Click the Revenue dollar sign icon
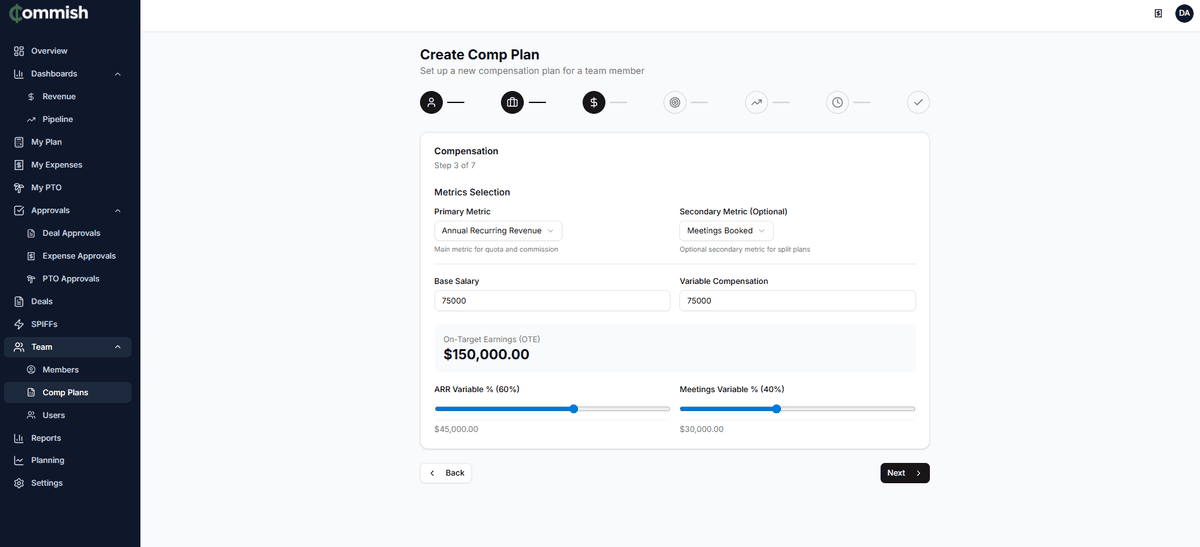The width and height of the screenshot is (1200, 547). pyautogui.click(x=31, y=97)
